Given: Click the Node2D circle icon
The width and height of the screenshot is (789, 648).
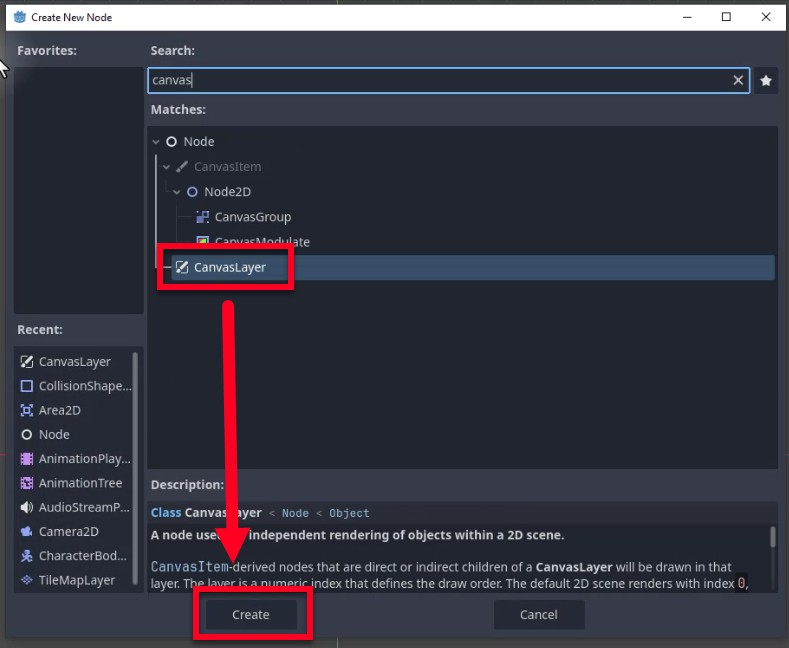Looking at the screenshot, I should 192,192.
